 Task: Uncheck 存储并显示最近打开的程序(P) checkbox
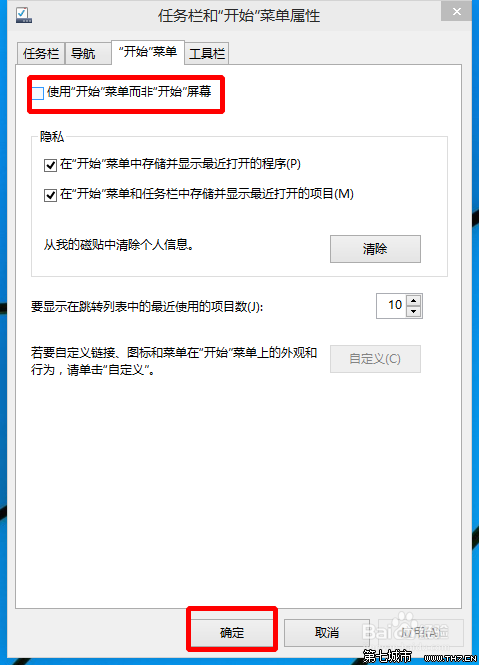[x=50, y=165]
